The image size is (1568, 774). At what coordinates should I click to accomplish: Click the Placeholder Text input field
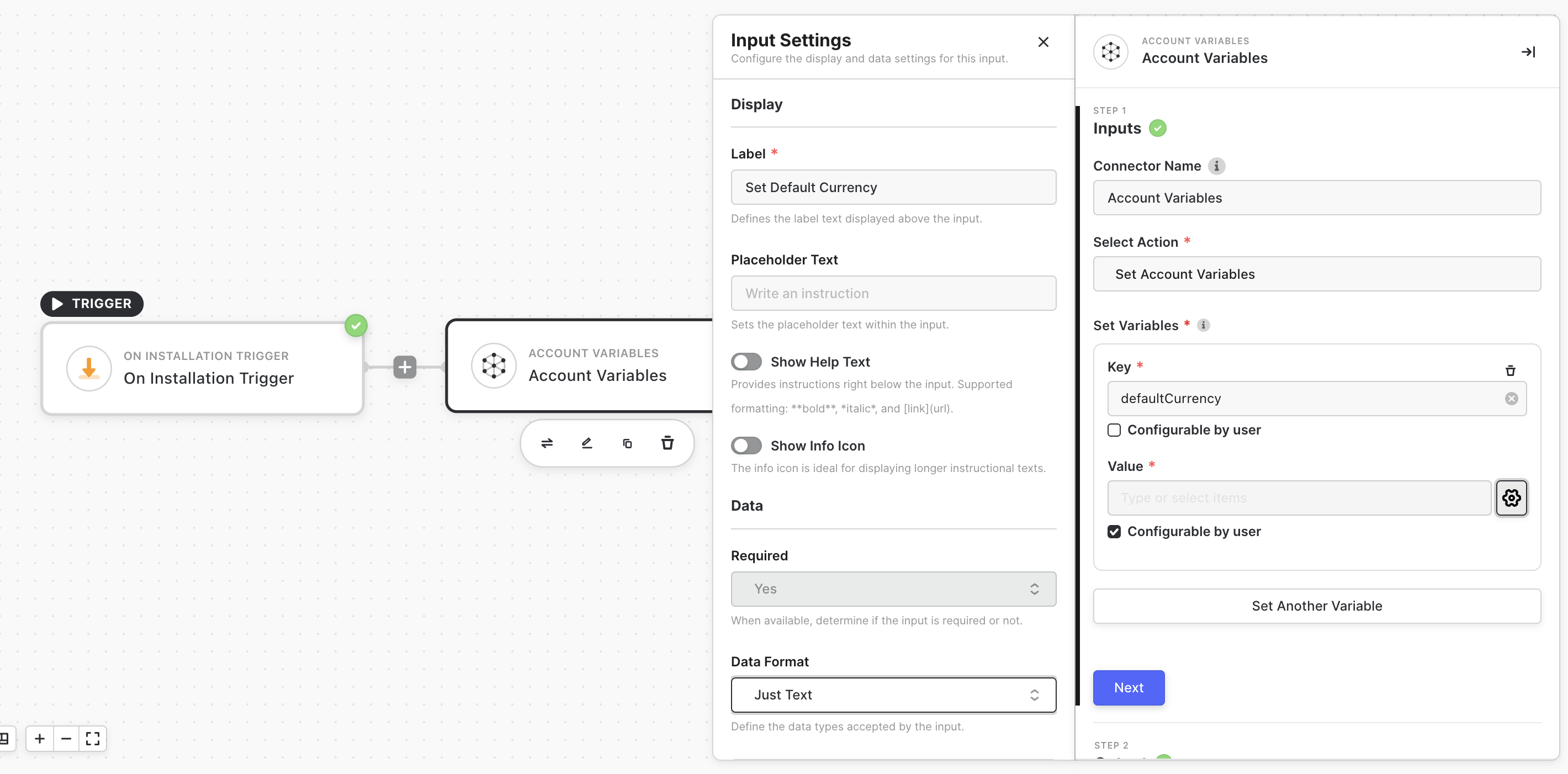pos(893,293)
